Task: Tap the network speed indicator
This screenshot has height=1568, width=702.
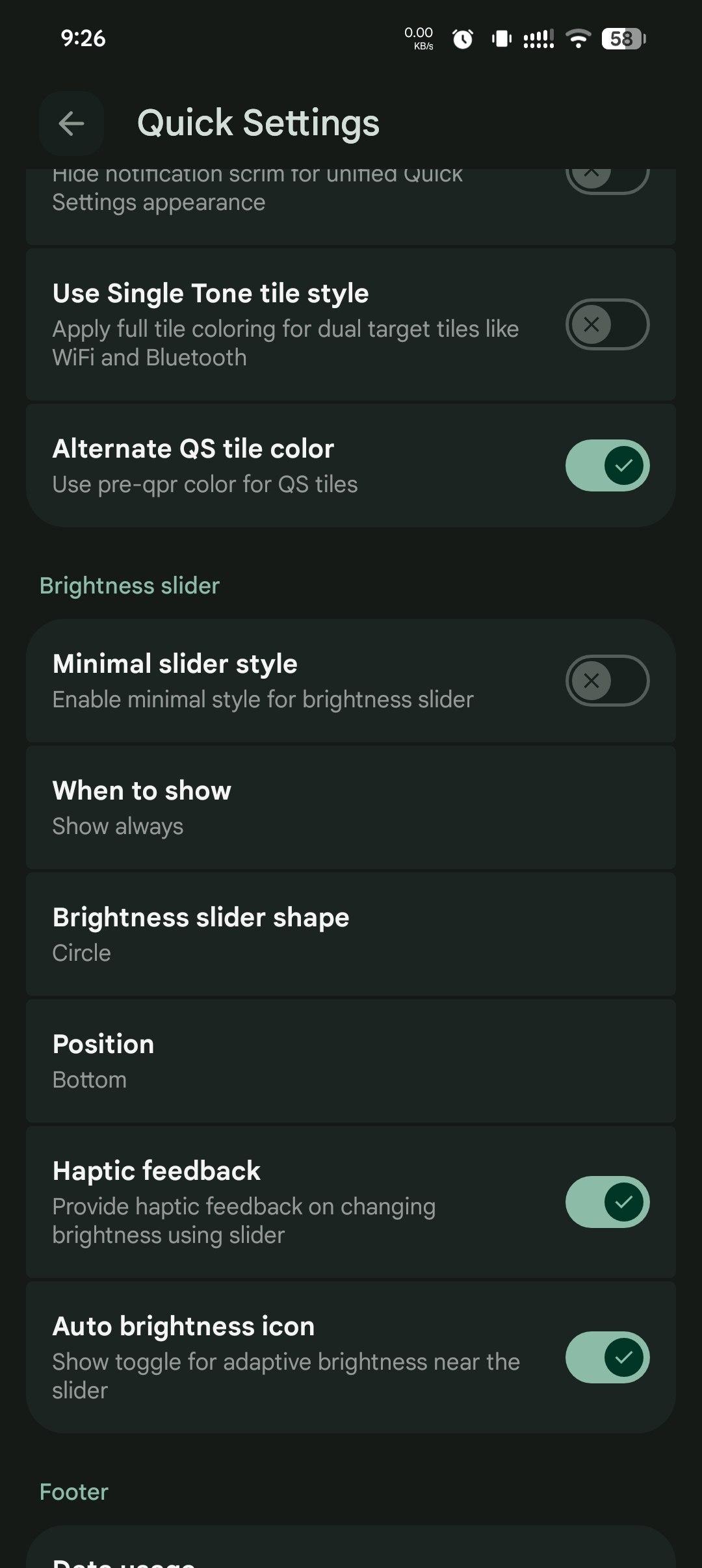Action: tap(419, 38)
